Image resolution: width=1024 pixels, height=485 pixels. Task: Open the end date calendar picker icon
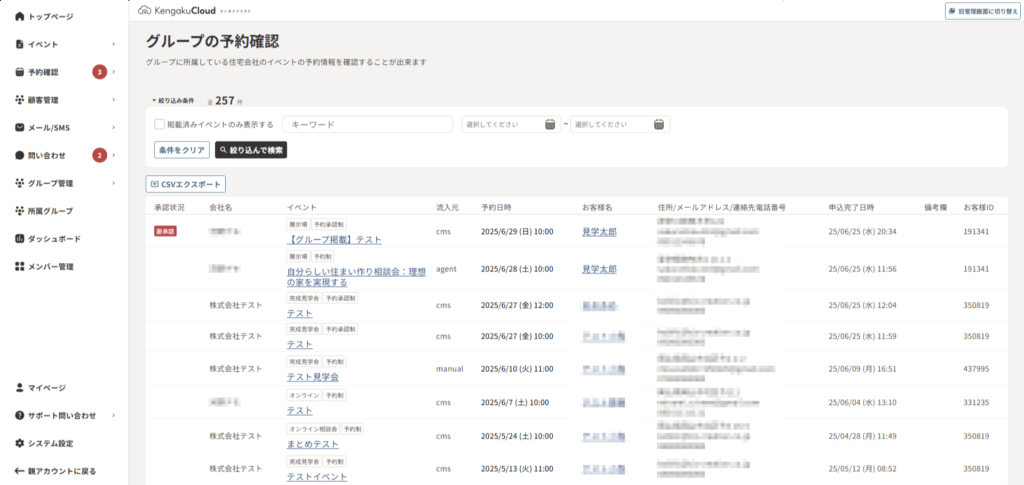tap(658, 124)
